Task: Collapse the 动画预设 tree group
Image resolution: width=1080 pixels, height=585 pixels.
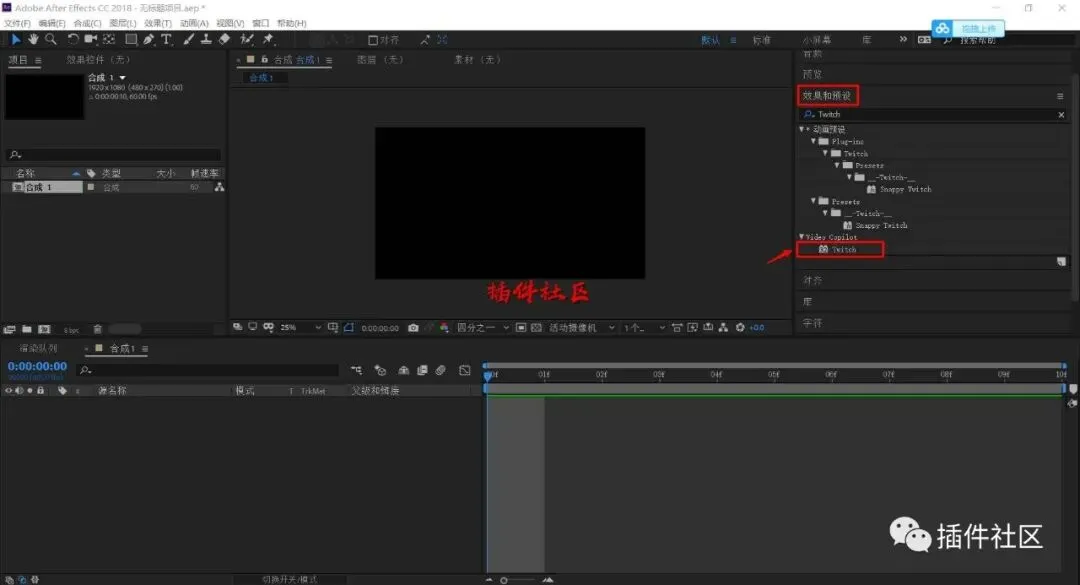Action: [802, 129]
